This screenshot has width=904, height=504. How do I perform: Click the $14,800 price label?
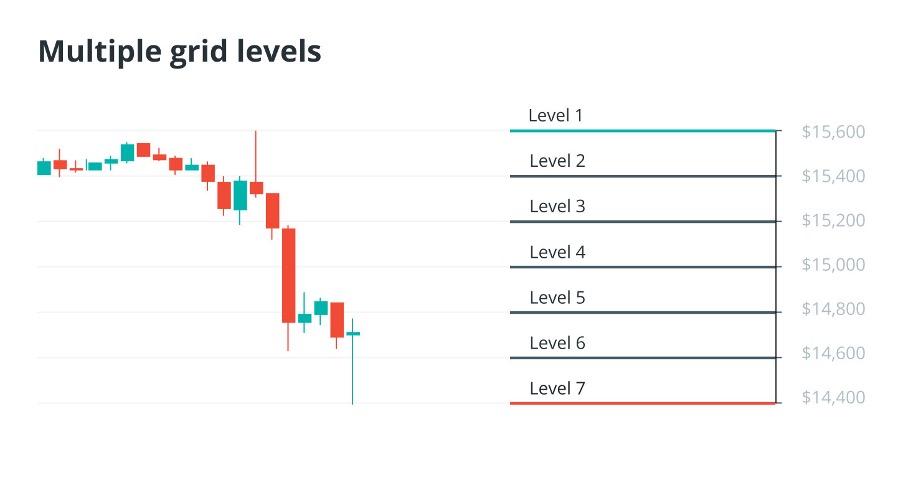[833, 309]
